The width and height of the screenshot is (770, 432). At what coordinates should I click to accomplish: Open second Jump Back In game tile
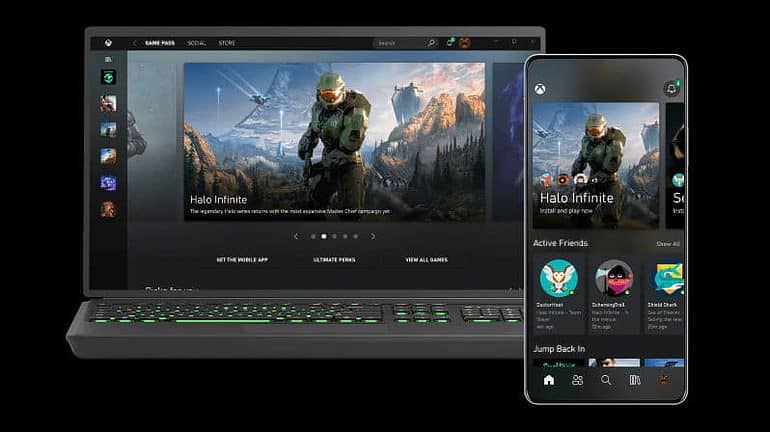pyautogui.click(x=614, y=363)
